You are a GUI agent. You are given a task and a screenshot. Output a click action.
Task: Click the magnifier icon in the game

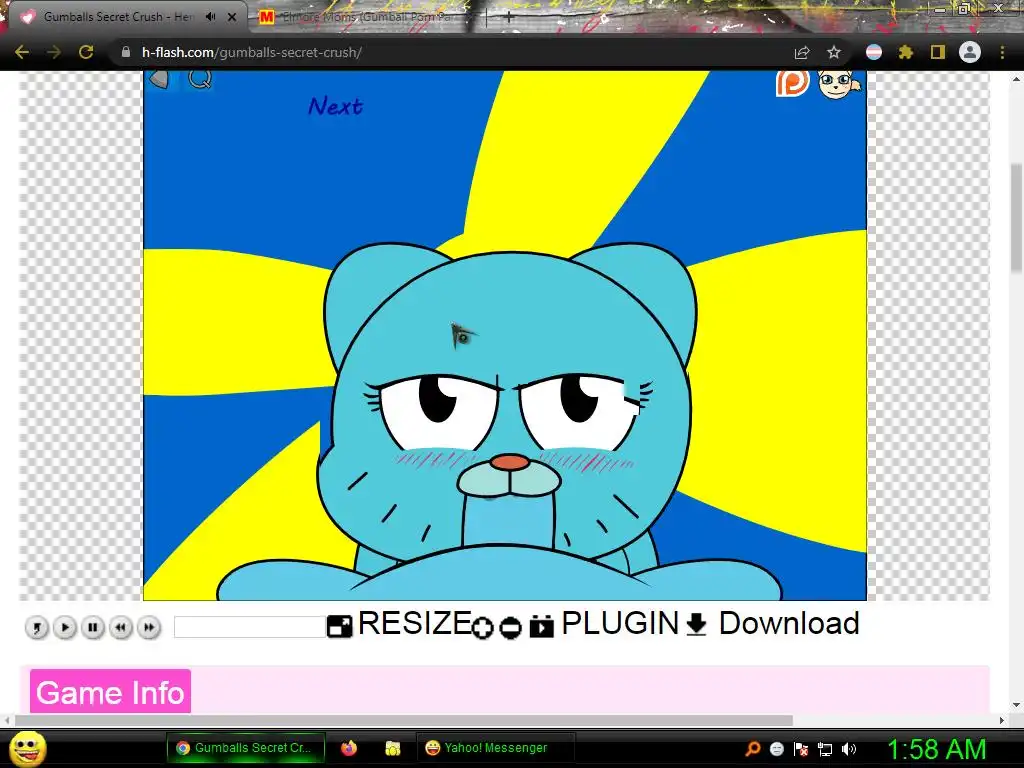(200, 79)
